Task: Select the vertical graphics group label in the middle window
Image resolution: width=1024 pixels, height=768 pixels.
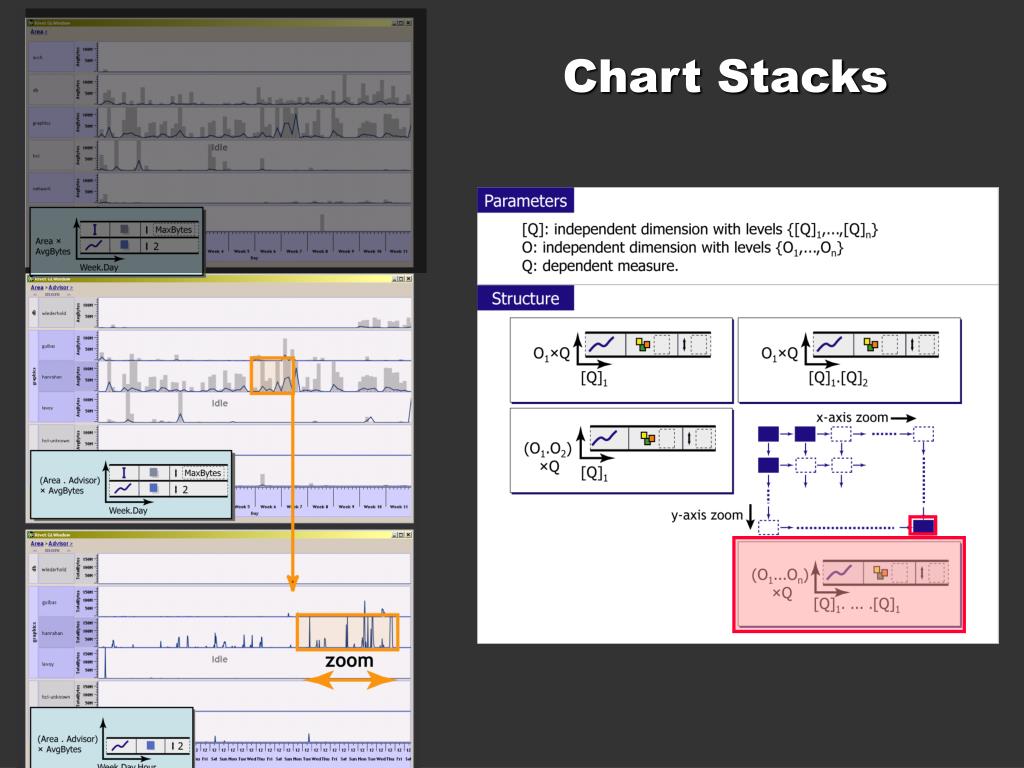Action: (33, 376)
